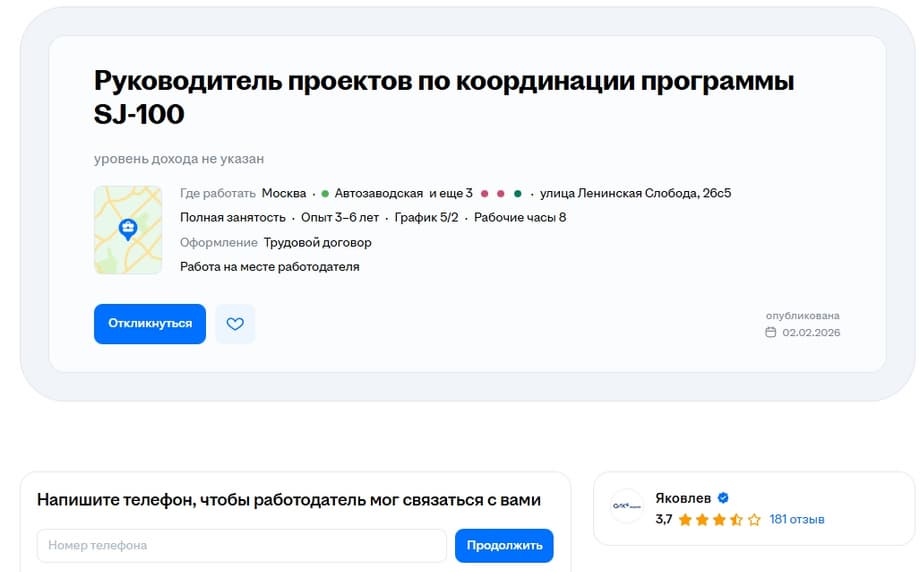Click the calendar icon beside publication date
This screenshot has height=572, width=920.
click(x=770, y=332)
